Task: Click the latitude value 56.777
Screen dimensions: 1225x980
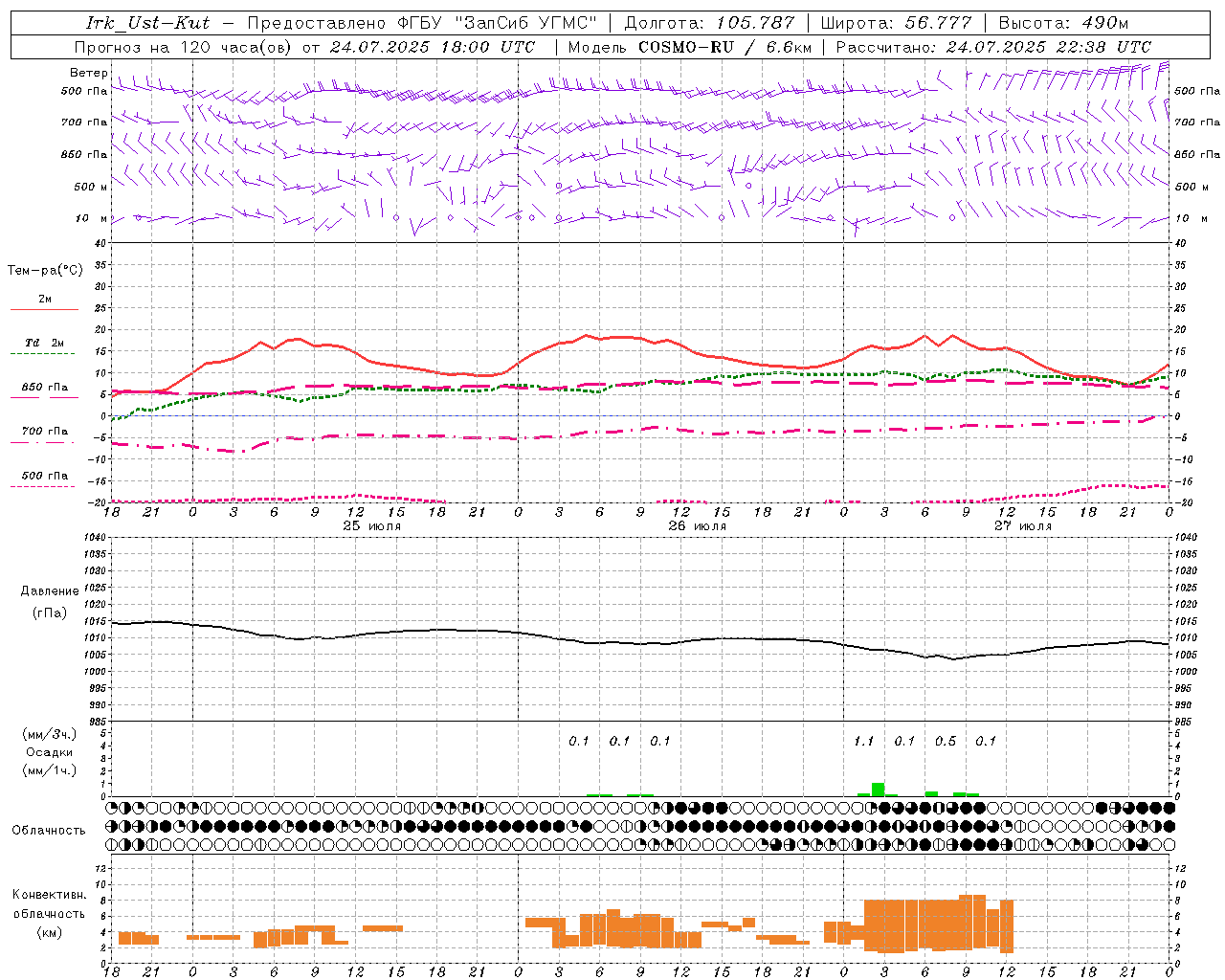Action: click(938, 23)
